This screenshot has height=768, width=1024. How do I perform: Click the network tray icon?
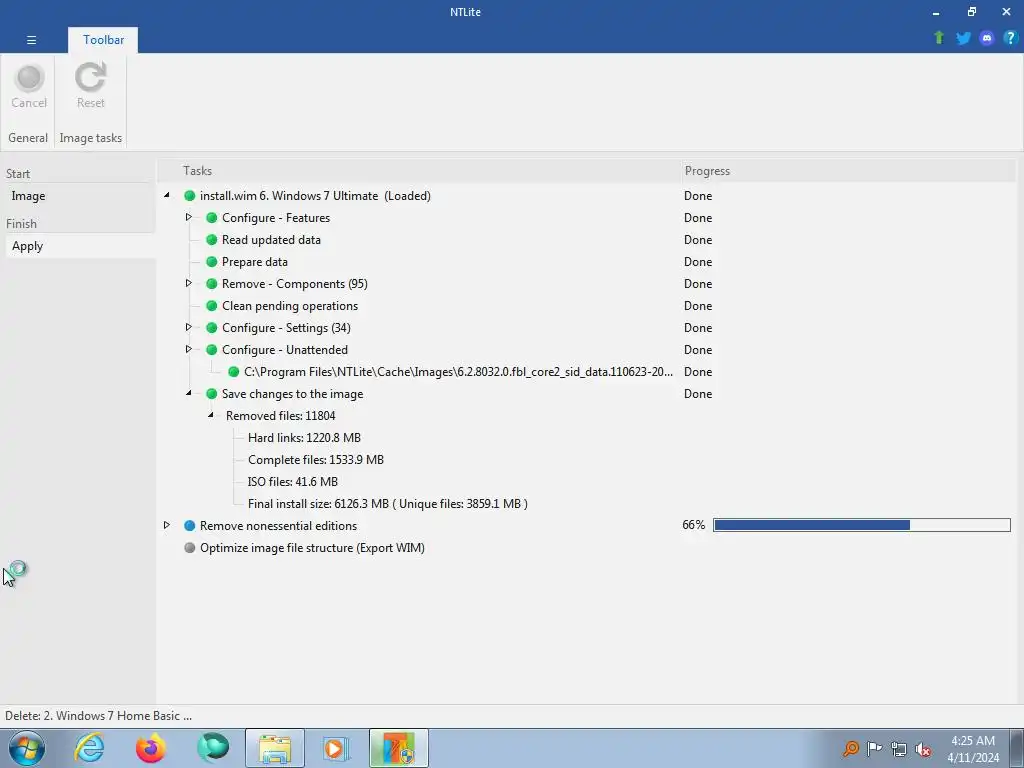pos(899,748)
